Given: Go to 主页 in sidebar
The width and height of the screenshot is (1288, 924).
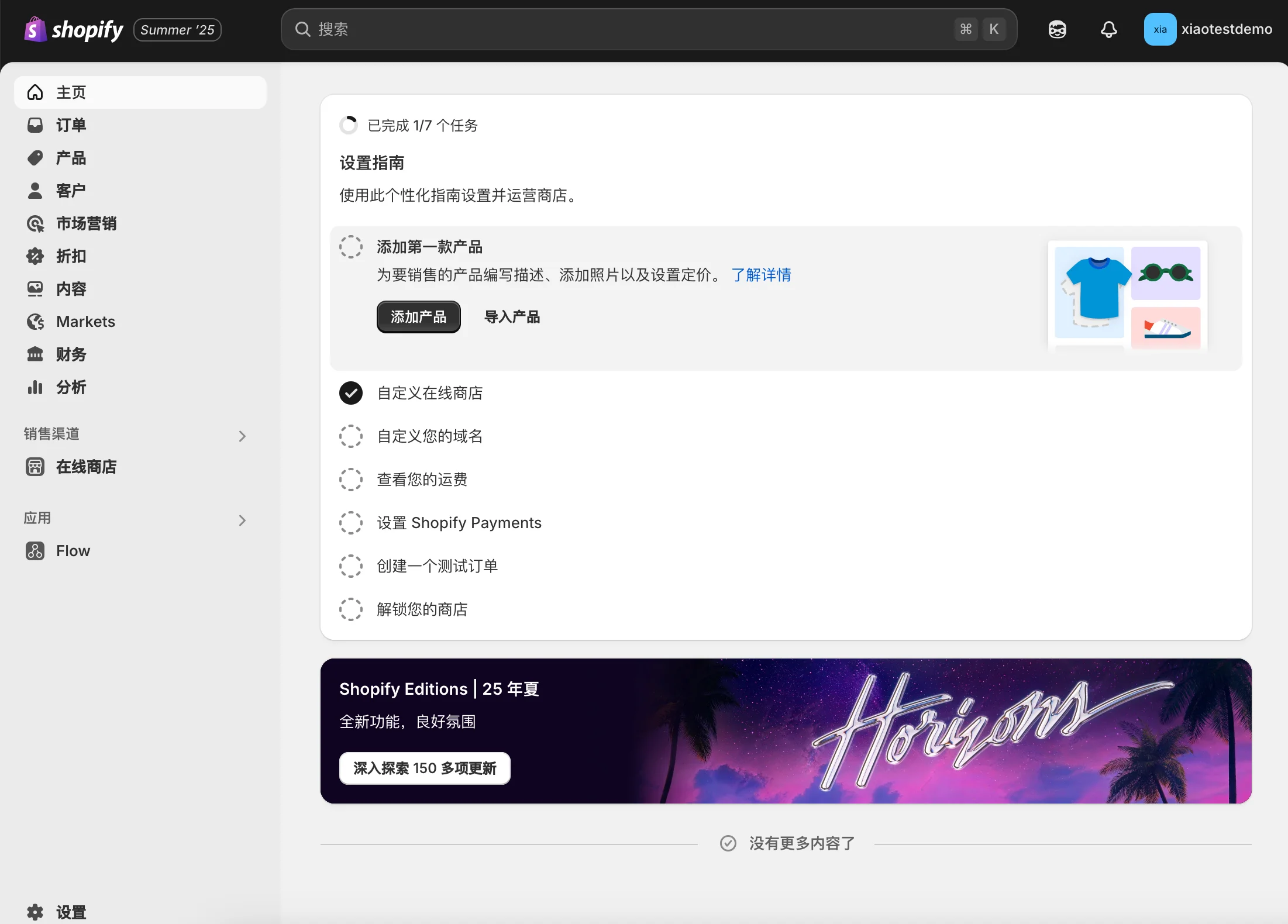Looking at the screenshot, I should 140,92.
